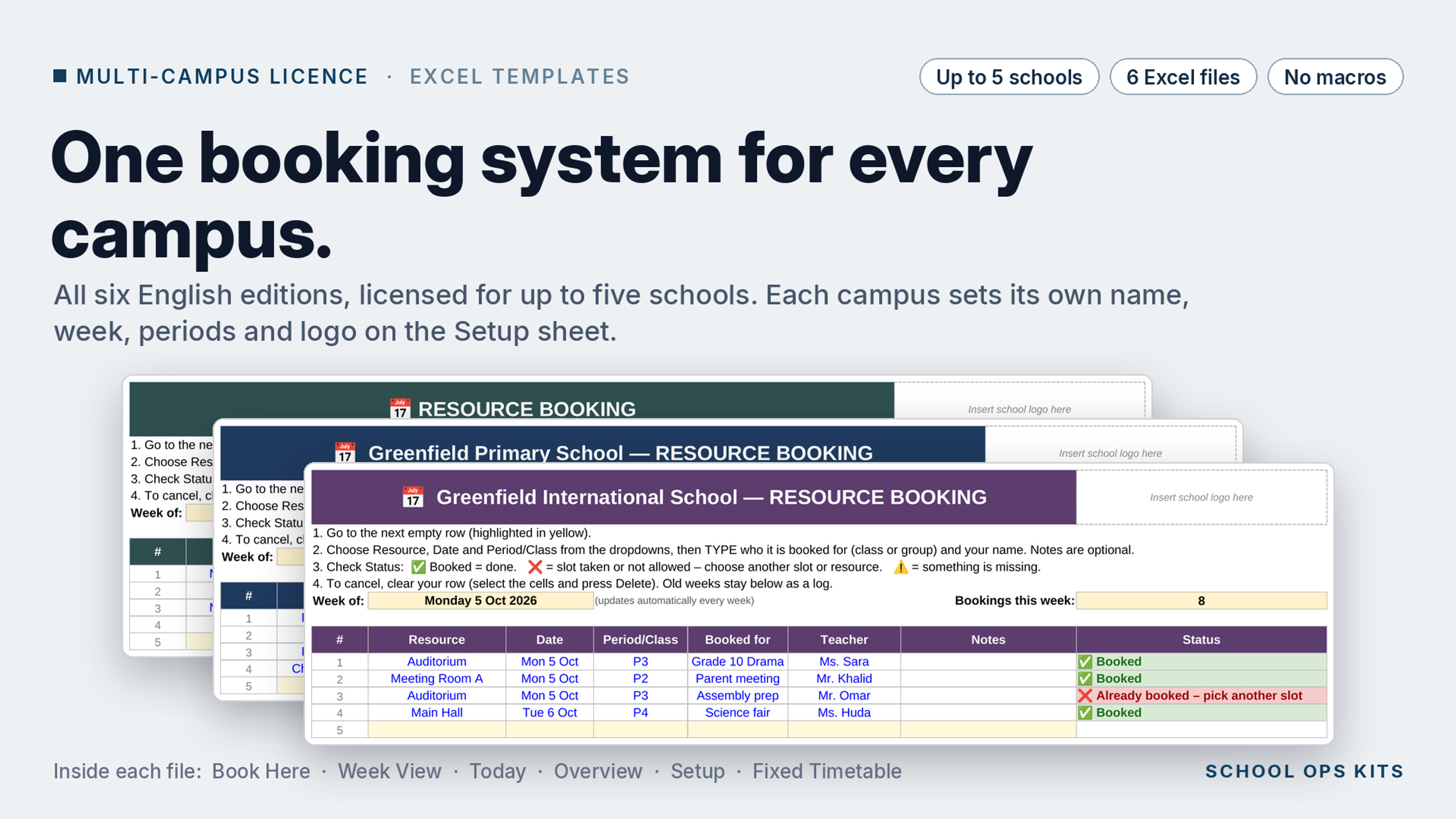This screenshot has width=1456, height=819.
Task: Click the 'Mr. Khalid' teacher cell
Action: coord(844,679)
